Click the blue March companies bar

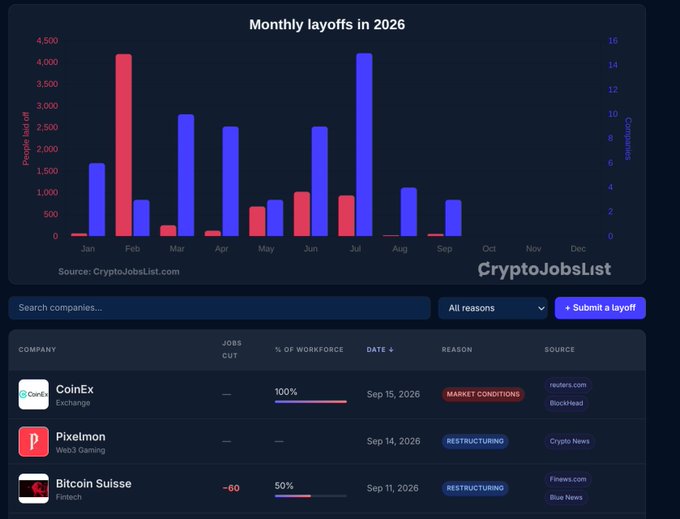coord(186,176)
